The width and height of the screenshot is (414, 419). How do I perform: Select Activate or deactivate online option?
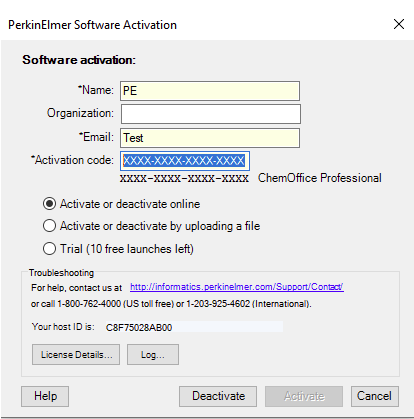122,204
